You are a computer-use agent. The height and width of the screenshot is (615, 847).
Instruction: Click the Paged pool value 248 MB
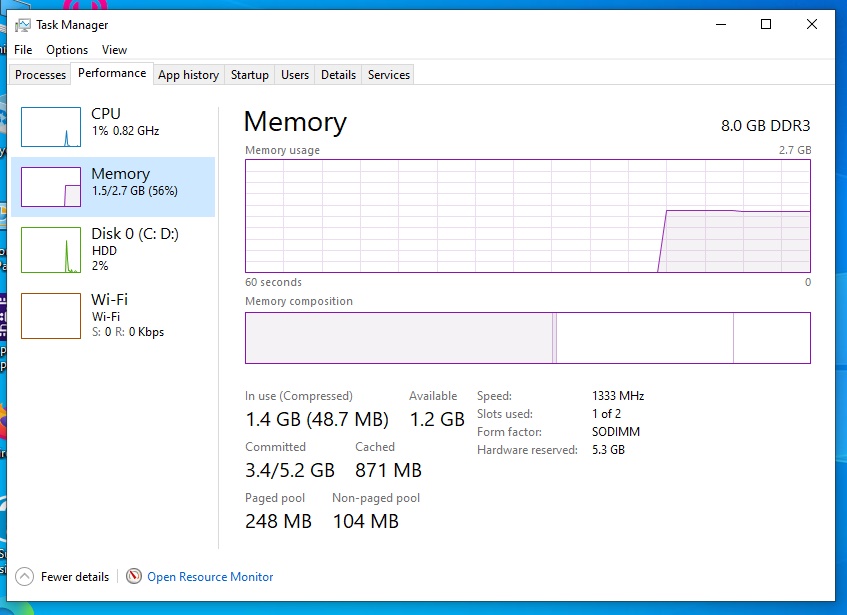tap(278, 521)
